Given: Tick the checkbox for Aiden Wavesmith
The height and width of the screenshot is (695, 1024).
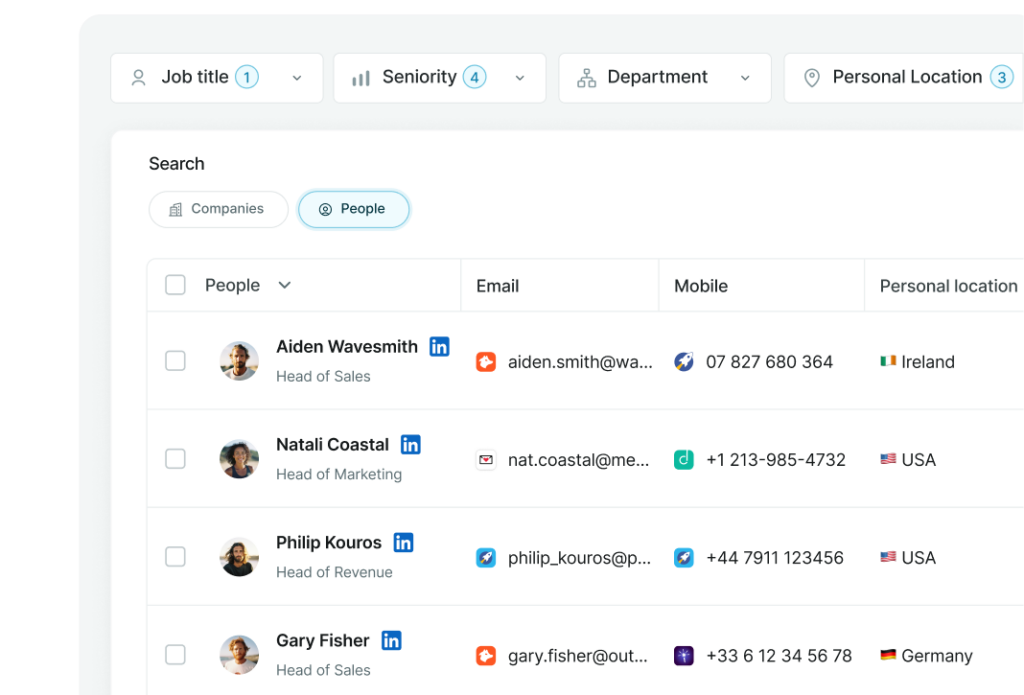Looking at the screenshot, I should tap(175, 361).
